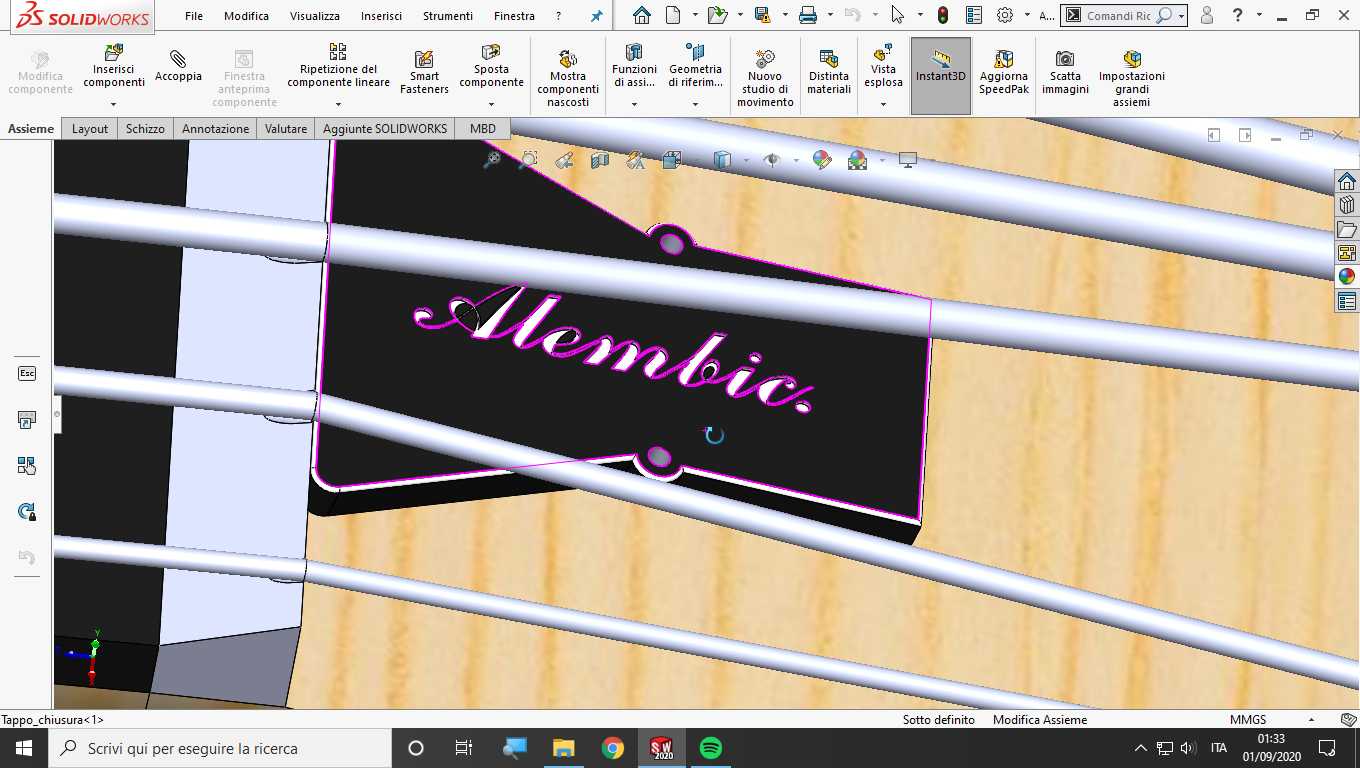Click the Esc button in left bar
This screenshot has height=768, width=1360.
27,373
